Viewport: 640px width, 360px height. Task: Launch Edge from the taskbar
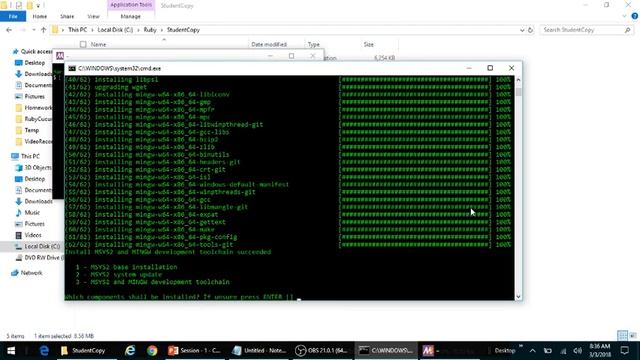point(44,351)
